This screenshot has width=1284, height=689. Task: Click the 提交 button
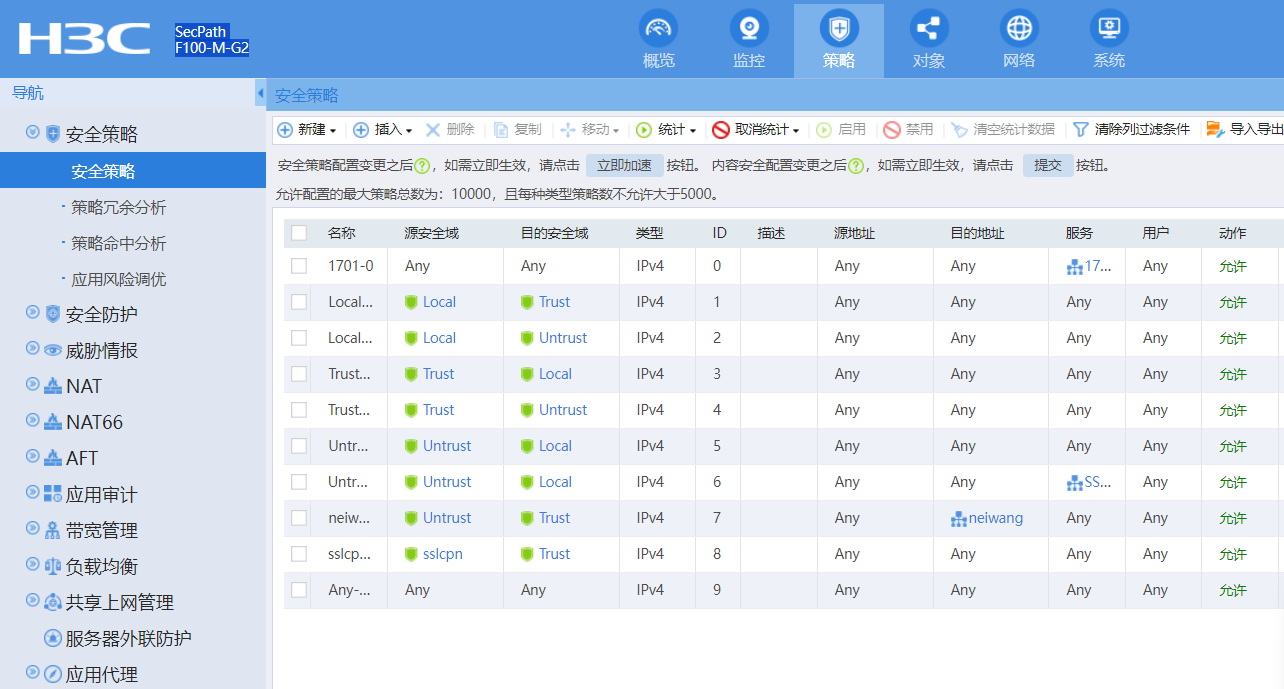[x=1047, y=166]
